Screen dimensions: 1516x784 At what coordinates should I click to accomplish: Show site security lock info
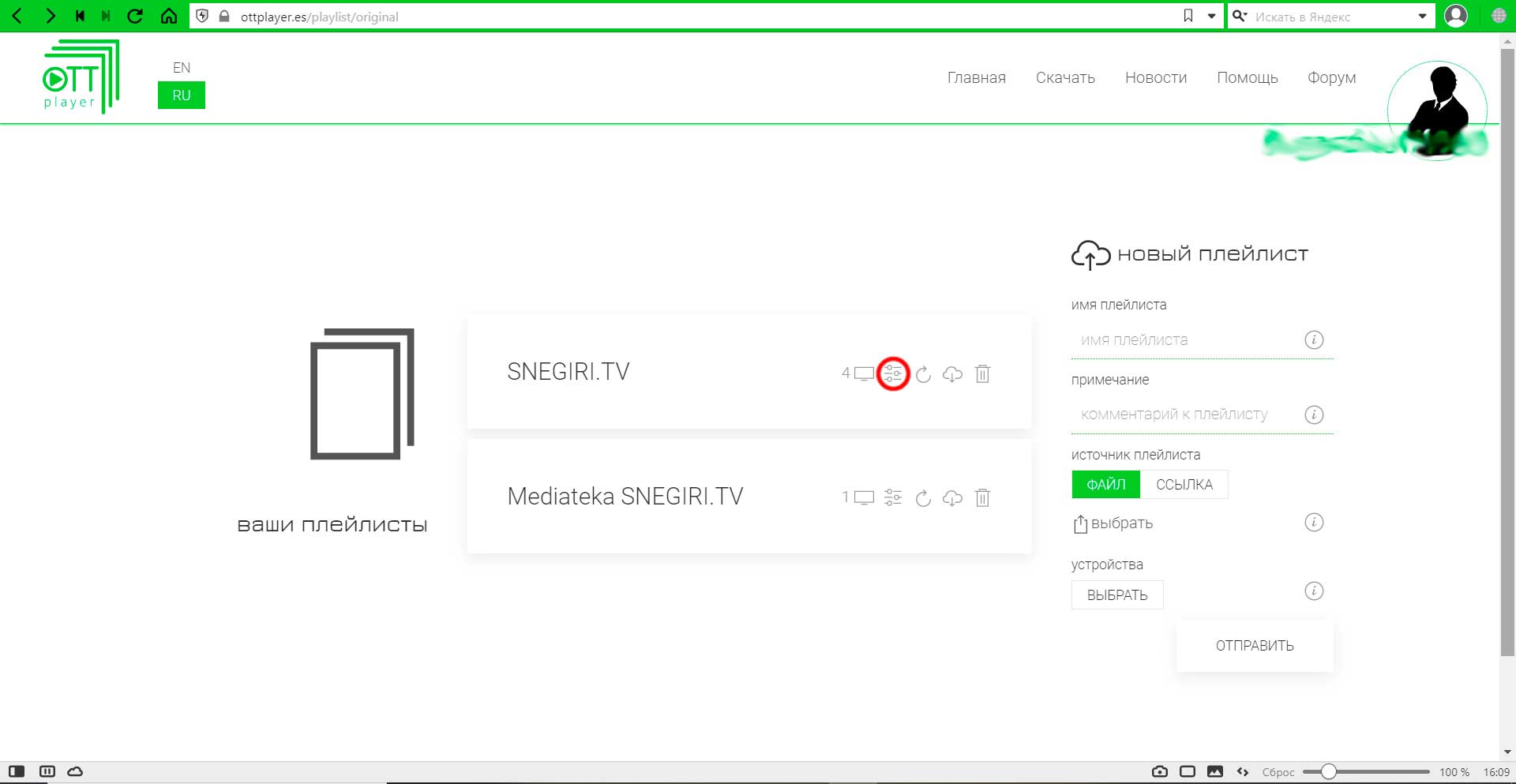tap(223, 16)
